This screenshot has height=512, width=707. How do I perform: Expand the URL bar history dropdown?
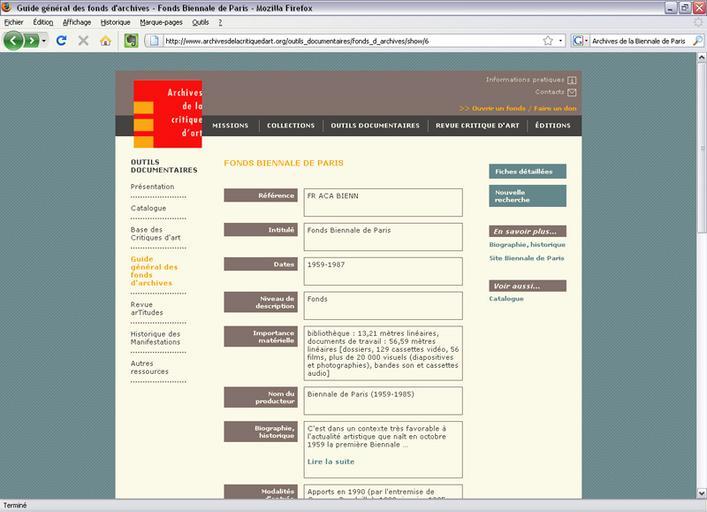pos(561,41)
